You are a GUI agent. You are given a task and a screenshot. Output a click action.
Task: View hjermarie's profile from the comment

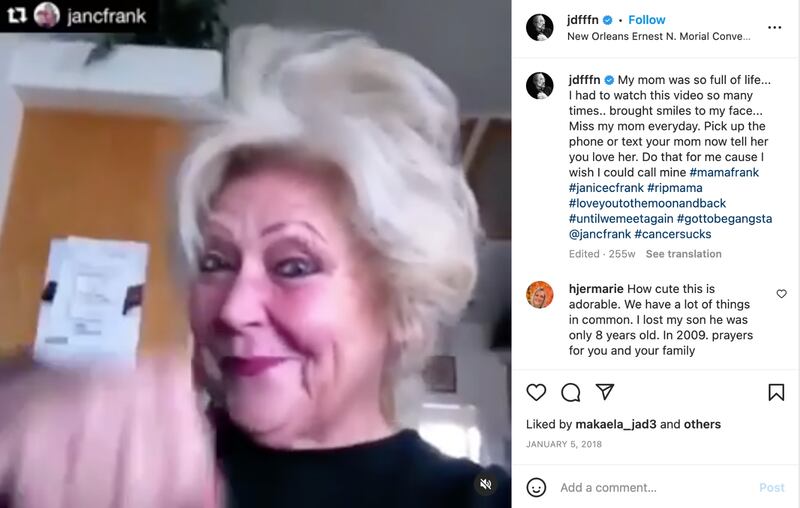[x=596, y=289]
